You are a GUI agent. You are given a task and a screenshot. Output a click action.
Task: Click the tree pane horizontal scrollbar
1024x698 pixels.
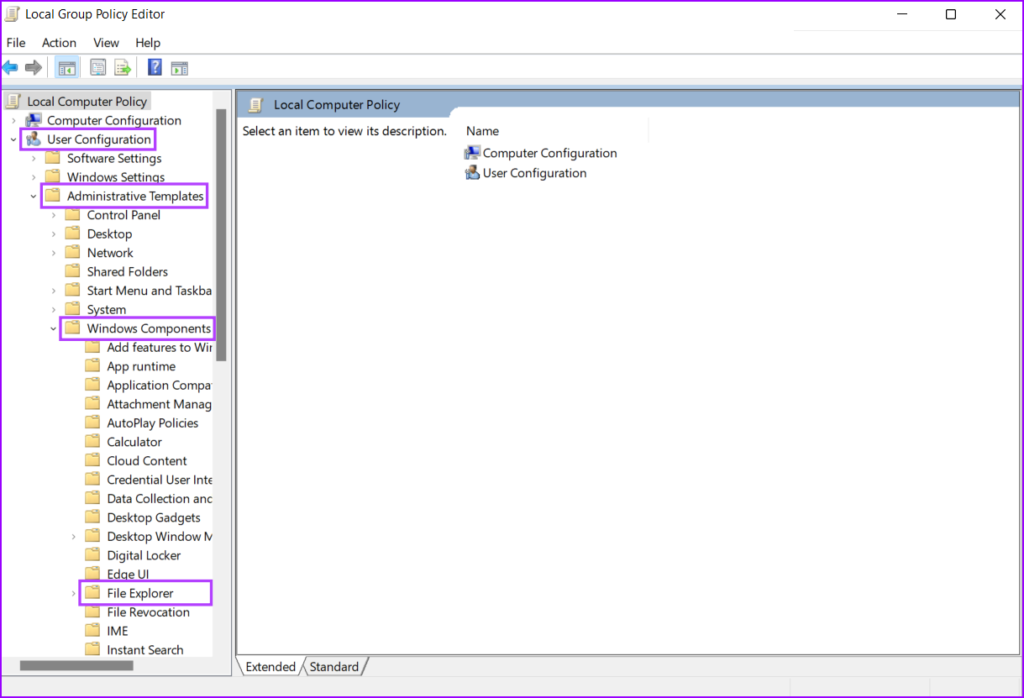[76, 665]
